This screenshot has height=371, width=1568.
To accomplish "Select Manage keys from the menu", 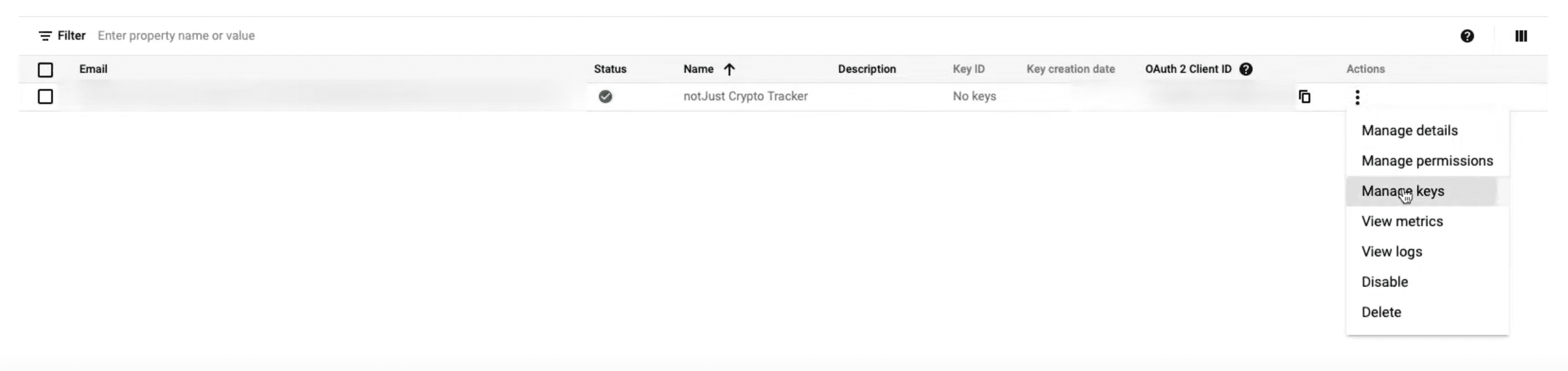I will point(1403,191).
